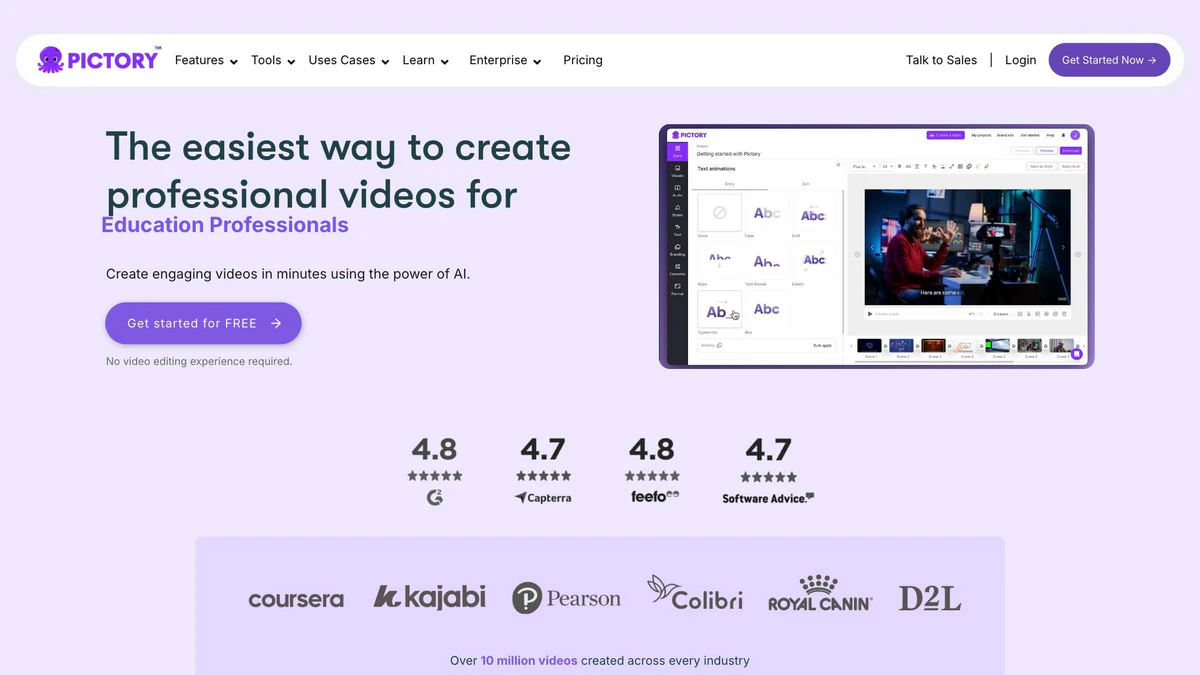1200x675 pixels.
Task: Click Get started for FREE button
Action: point(203,323)
